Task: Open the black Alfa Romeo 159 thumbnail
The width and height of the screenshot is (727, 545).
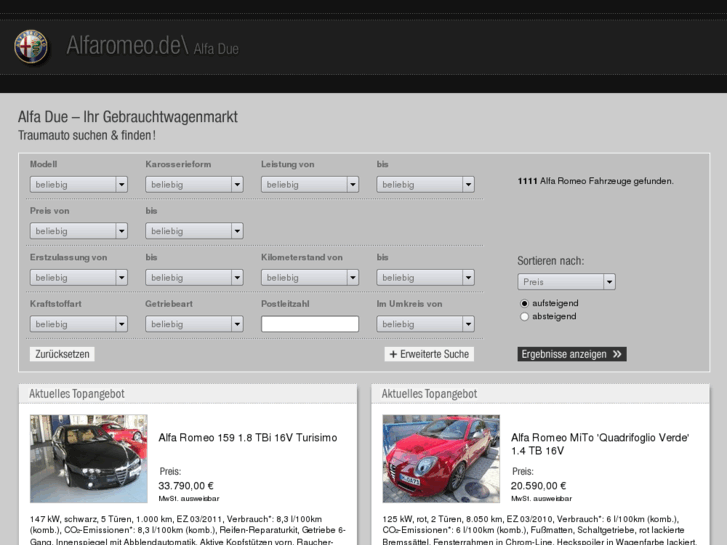Action: (x=89, y=459)
